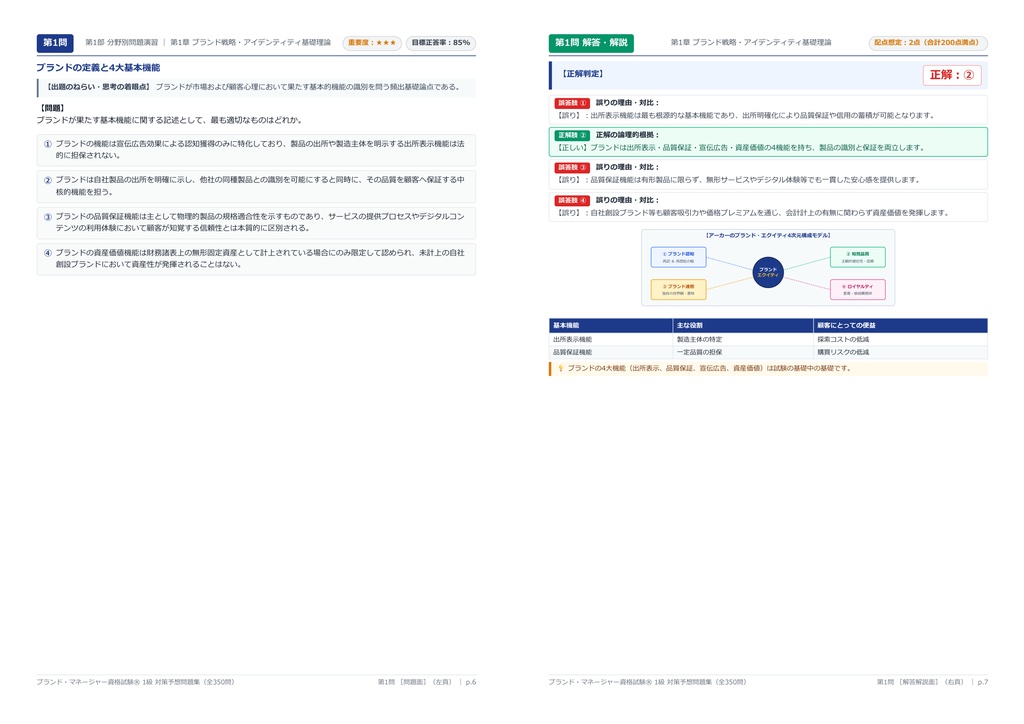Click the ① ブランド認知 diagram node

tap(679, 257)
